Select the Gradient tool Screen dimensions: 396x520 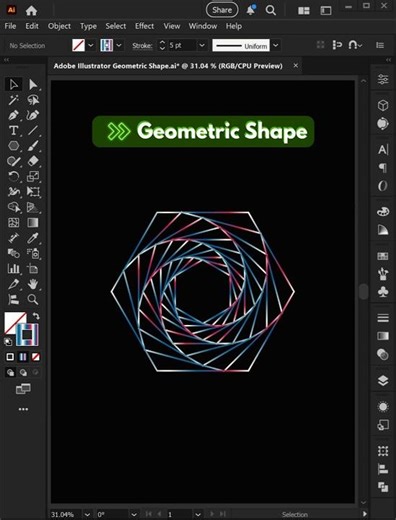(33, 222)
